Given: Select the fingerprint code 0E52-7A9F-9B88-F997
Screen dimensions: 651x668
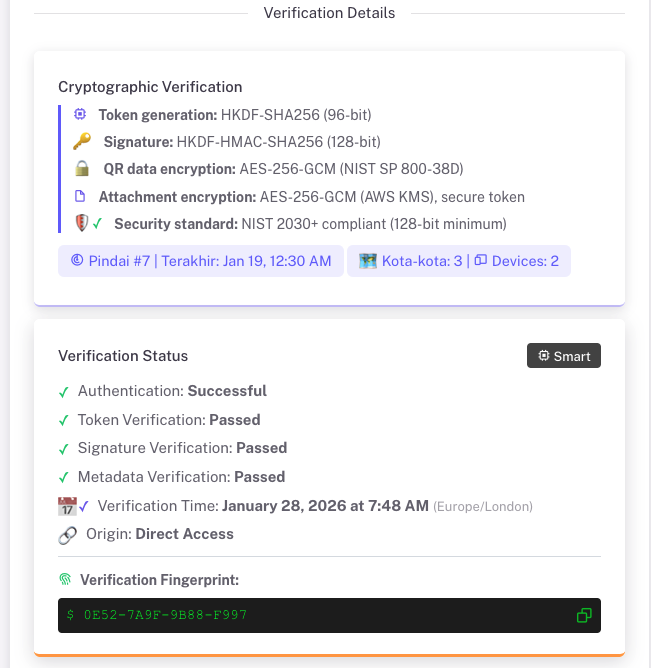Looking at the screenshot, I should (x=165, y=615).
